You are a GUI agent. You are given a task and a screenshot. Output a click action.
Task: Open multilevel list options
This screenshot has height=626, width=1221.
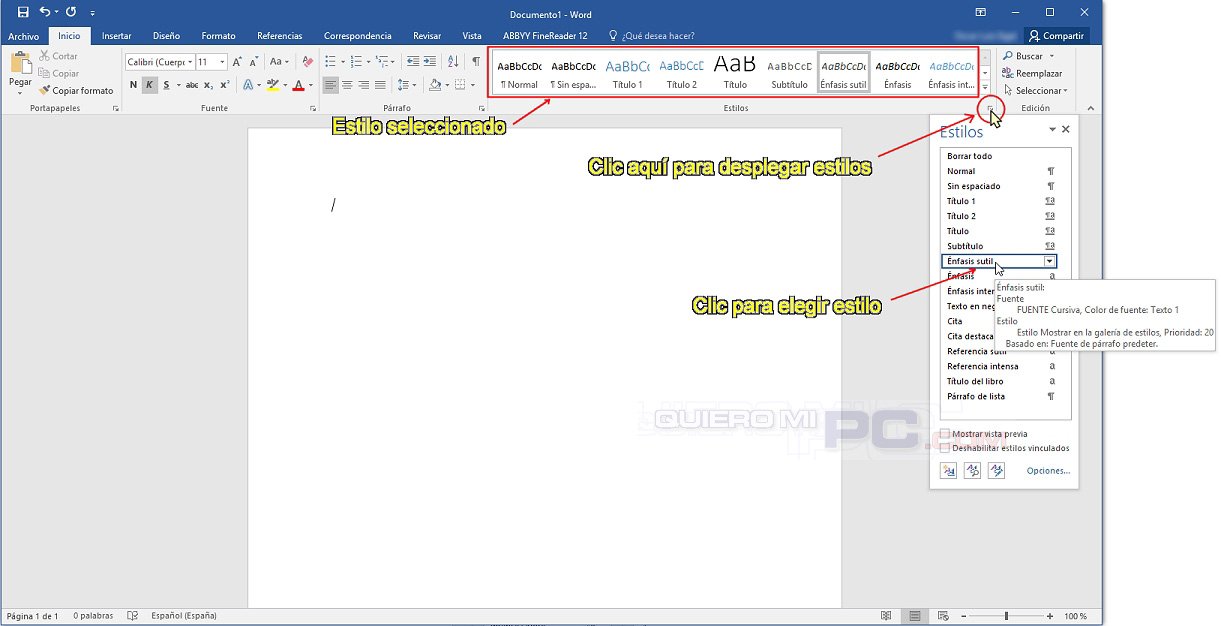click(384, 62)
